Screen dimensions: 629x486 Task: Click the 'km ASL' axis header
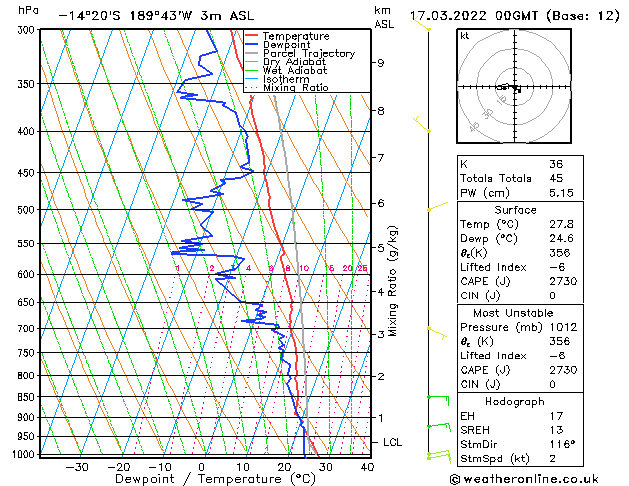(x=384, y=17)
